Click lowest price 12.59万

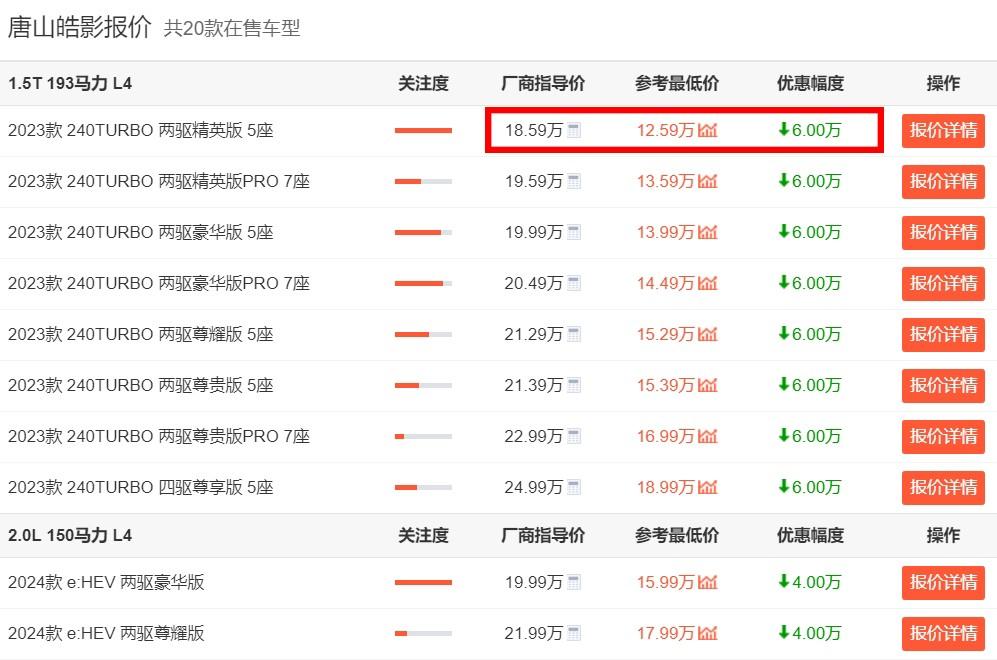click(666, 130)
